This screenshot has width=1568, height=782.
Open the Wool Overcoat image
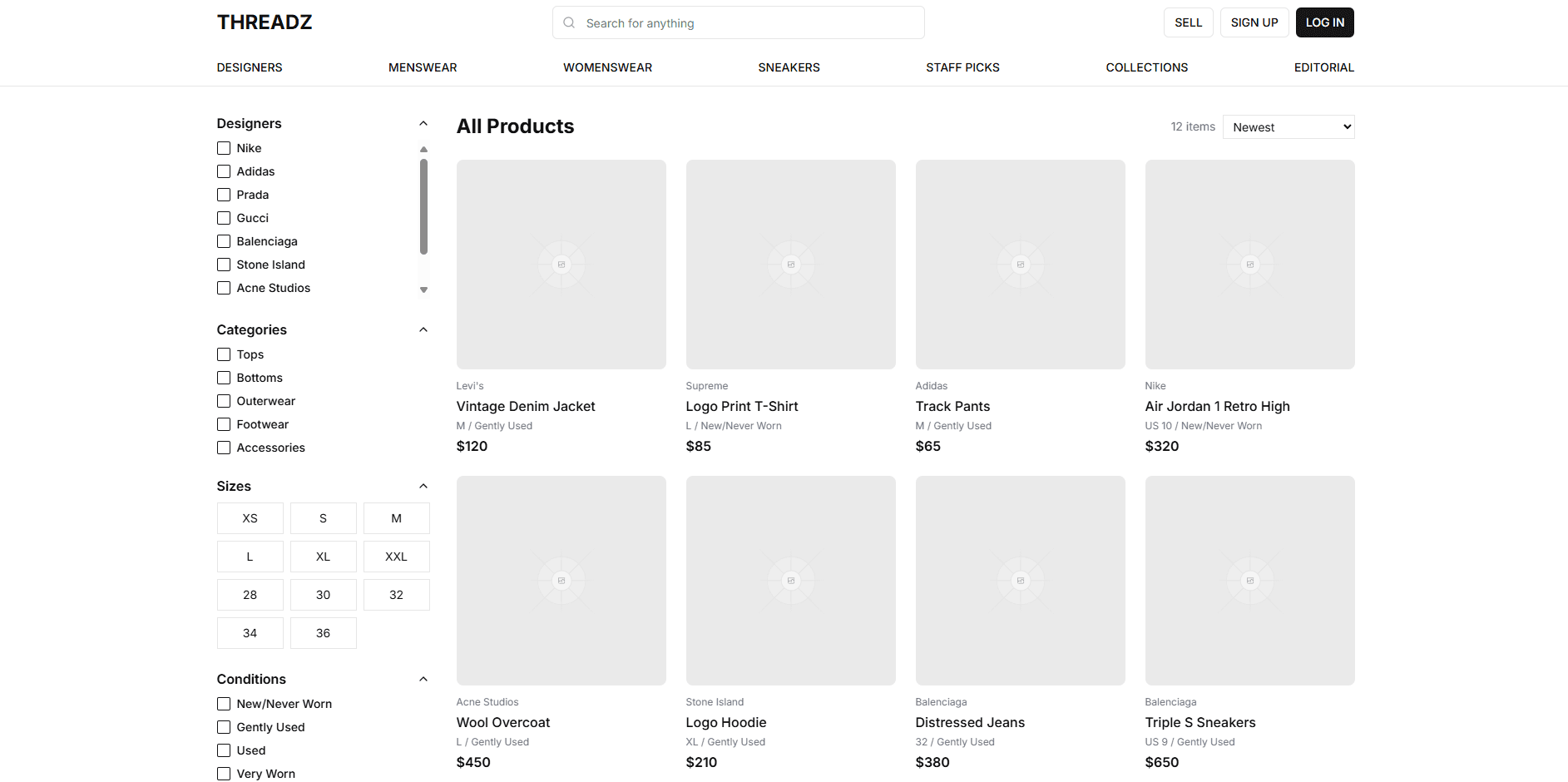pos(561,581)
